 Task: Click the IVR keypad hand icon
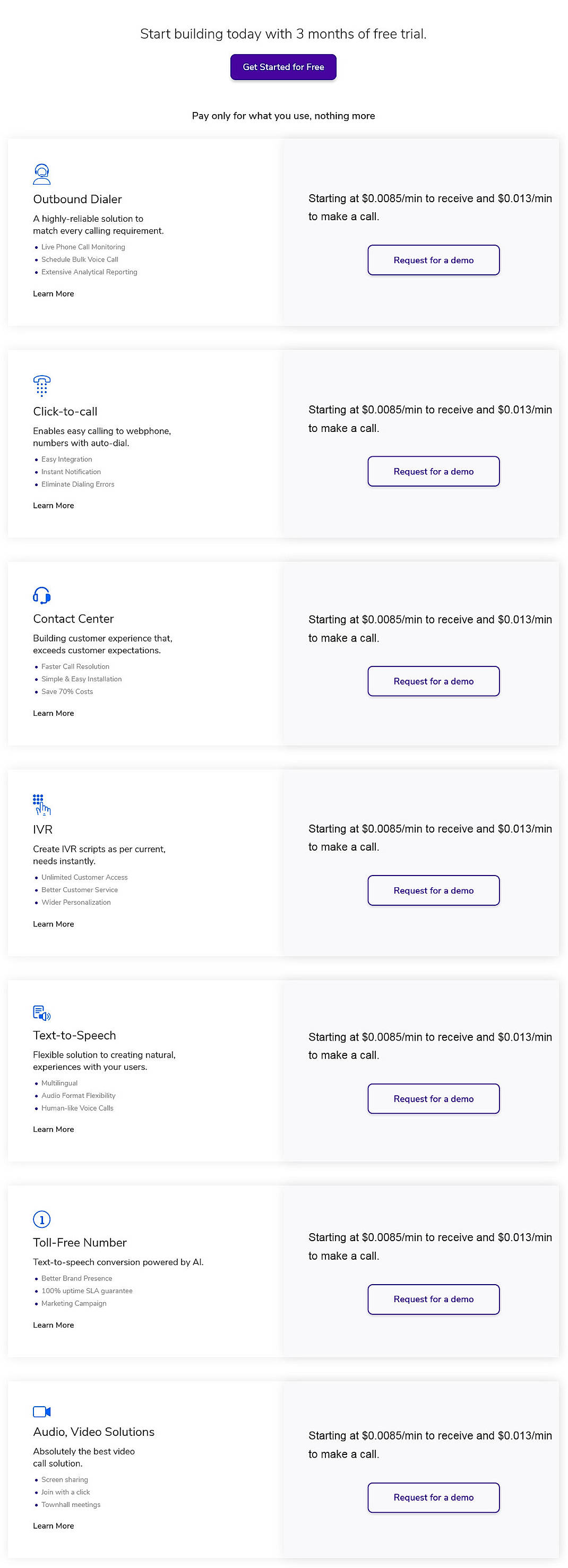click(41, 804)
